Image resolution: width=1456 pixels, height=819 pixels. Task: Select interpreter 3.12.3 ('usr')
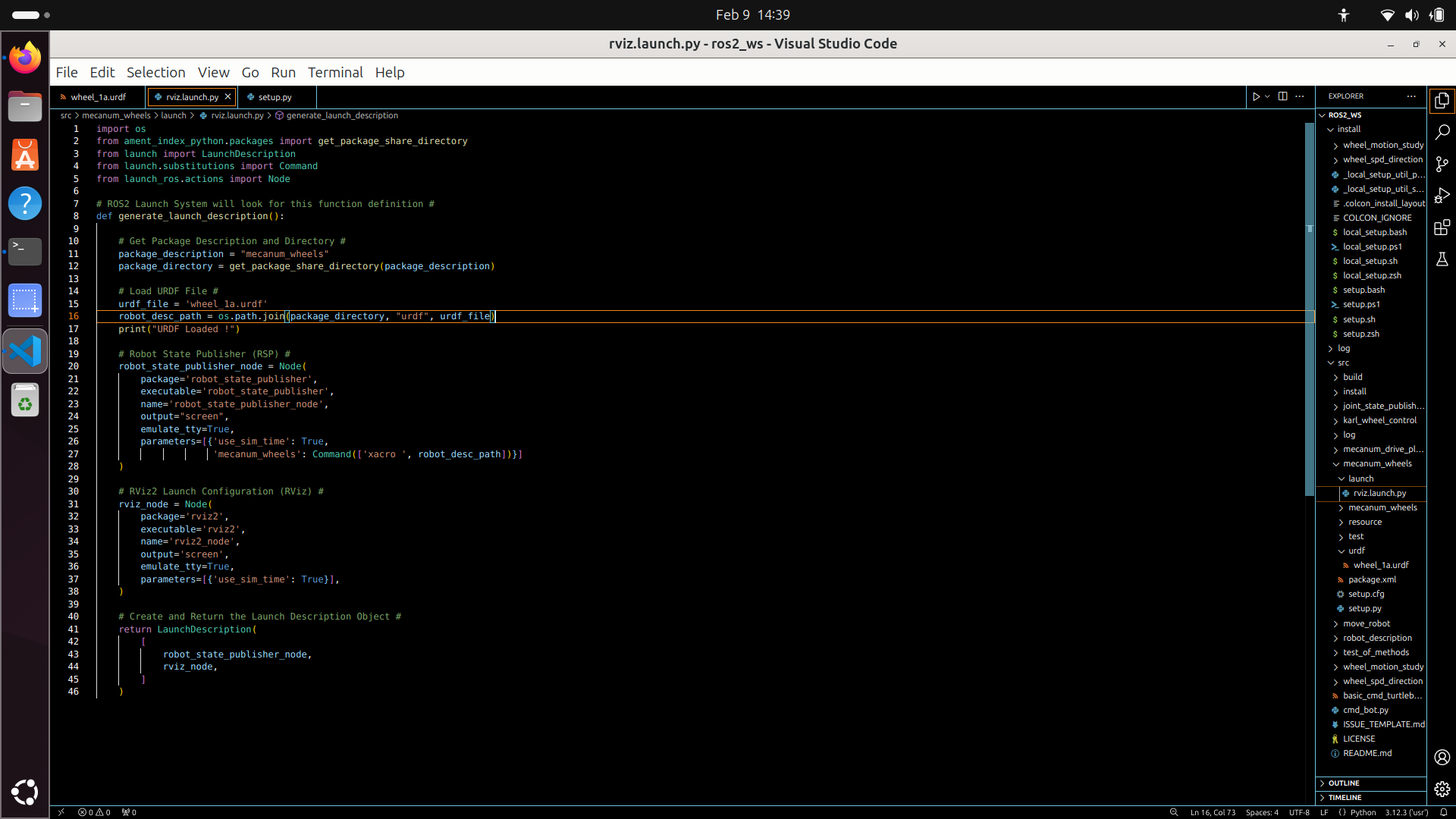pos(1407,812)
